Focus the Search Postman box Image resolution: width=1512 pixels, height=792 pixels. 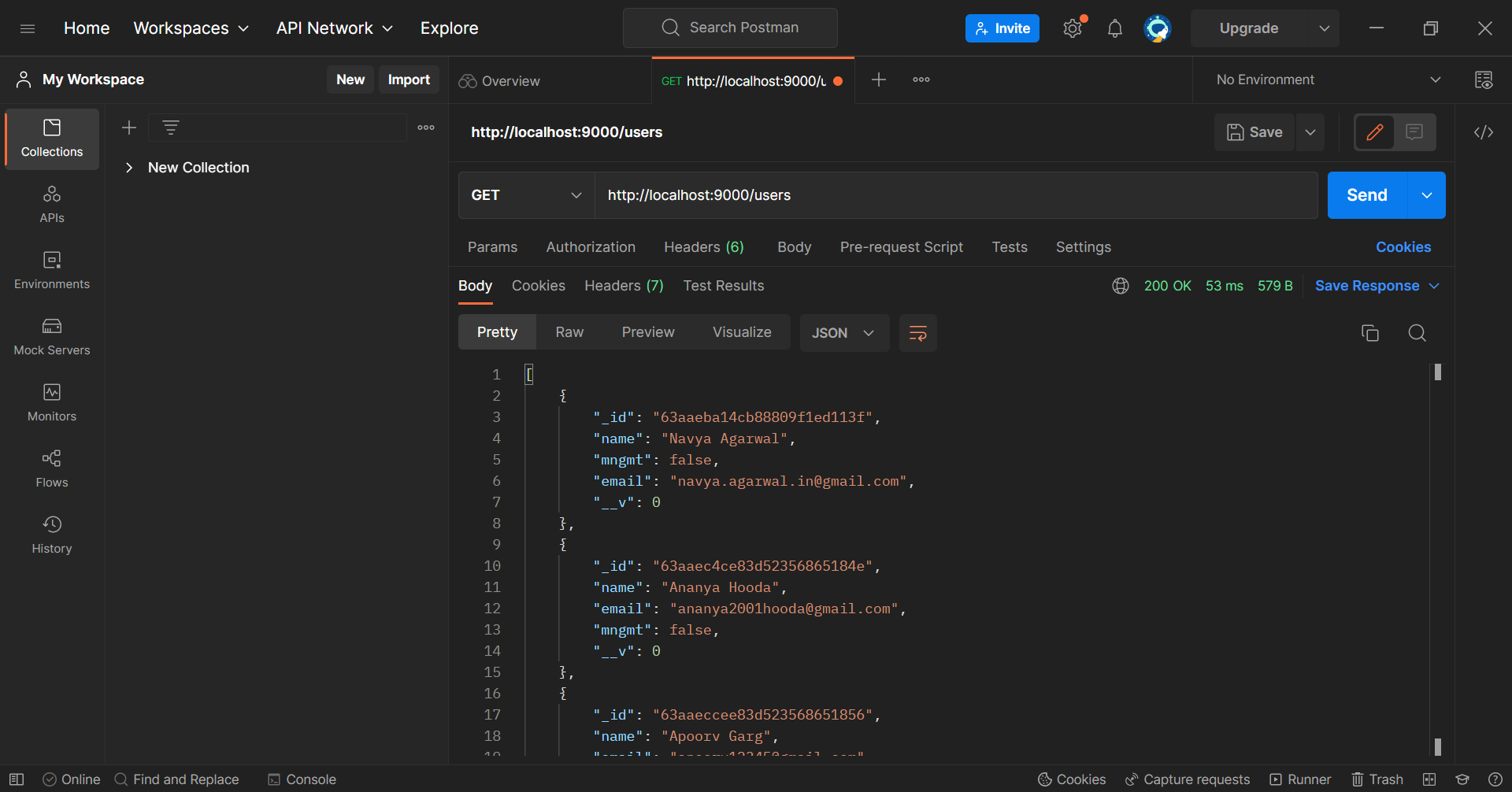pyautogui.click(x=730, y=28)
